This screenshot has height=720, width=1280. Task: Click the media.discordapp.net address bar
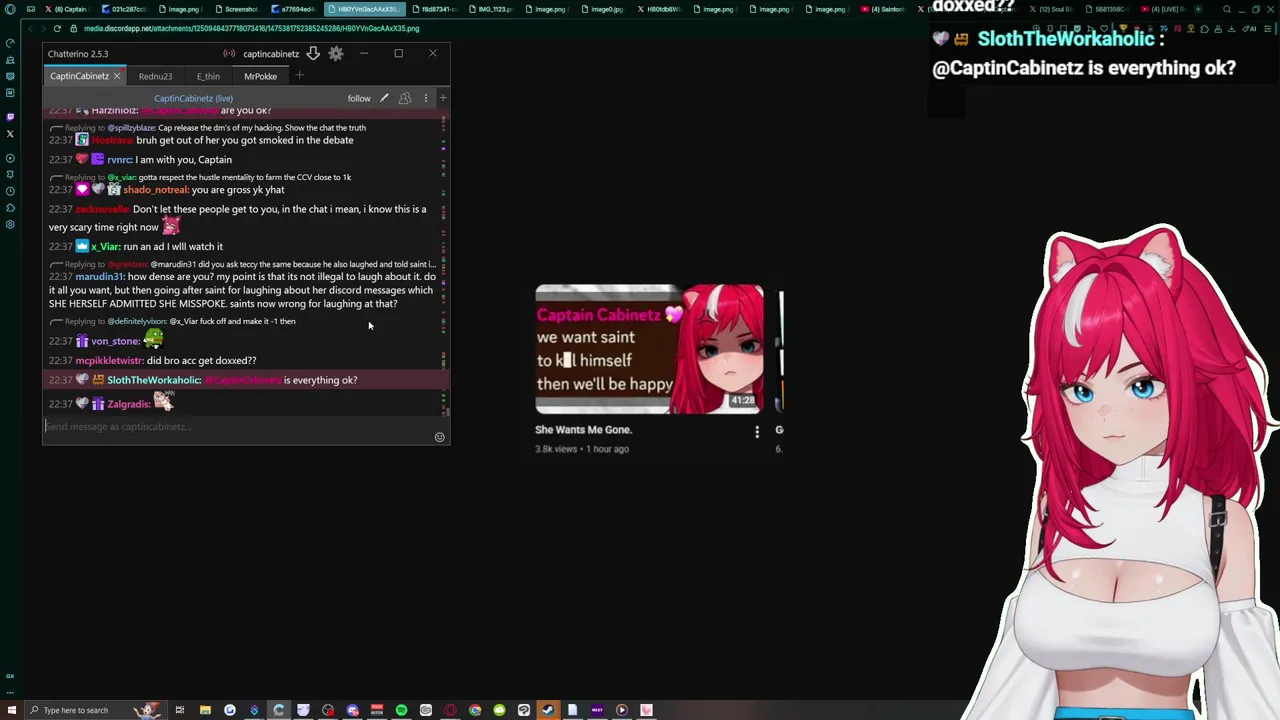250,28
